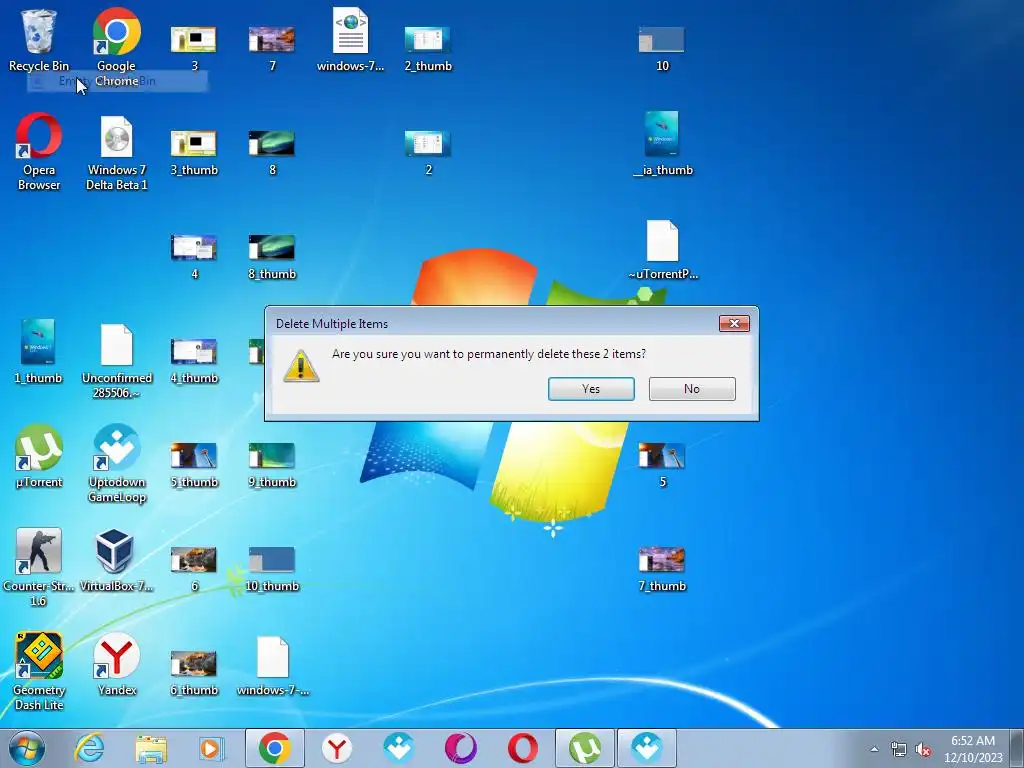Select the image file named 8
This screenshot has height=768, width=1024.
(272, 152)
